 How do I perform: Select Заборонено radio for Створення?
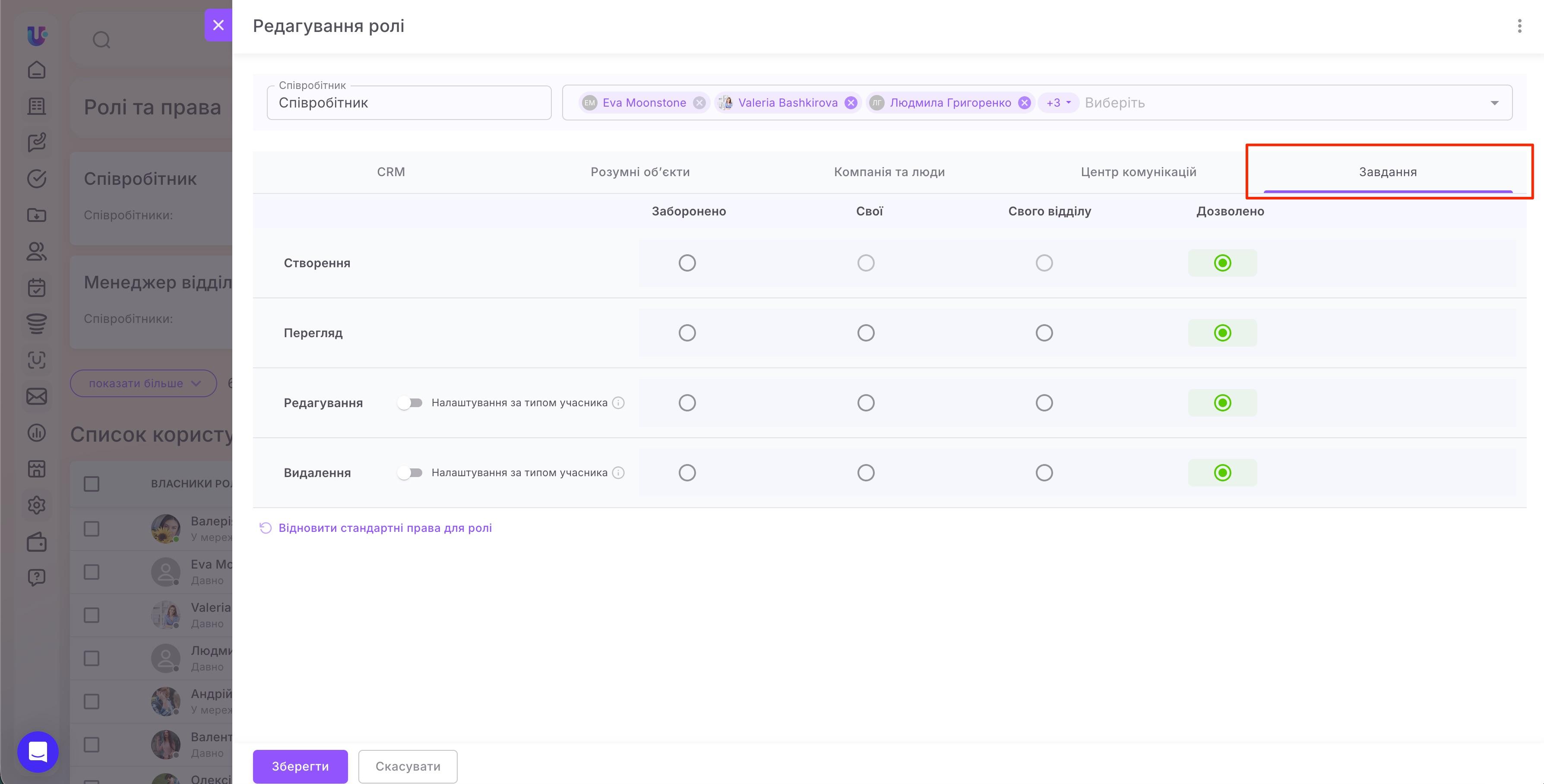(x=687, y=263)
